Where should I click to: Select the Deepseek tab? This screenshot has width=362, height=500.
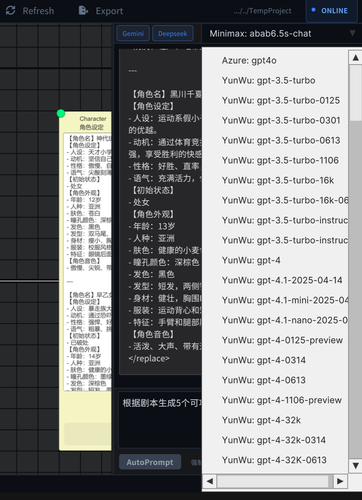pos(173,33)
